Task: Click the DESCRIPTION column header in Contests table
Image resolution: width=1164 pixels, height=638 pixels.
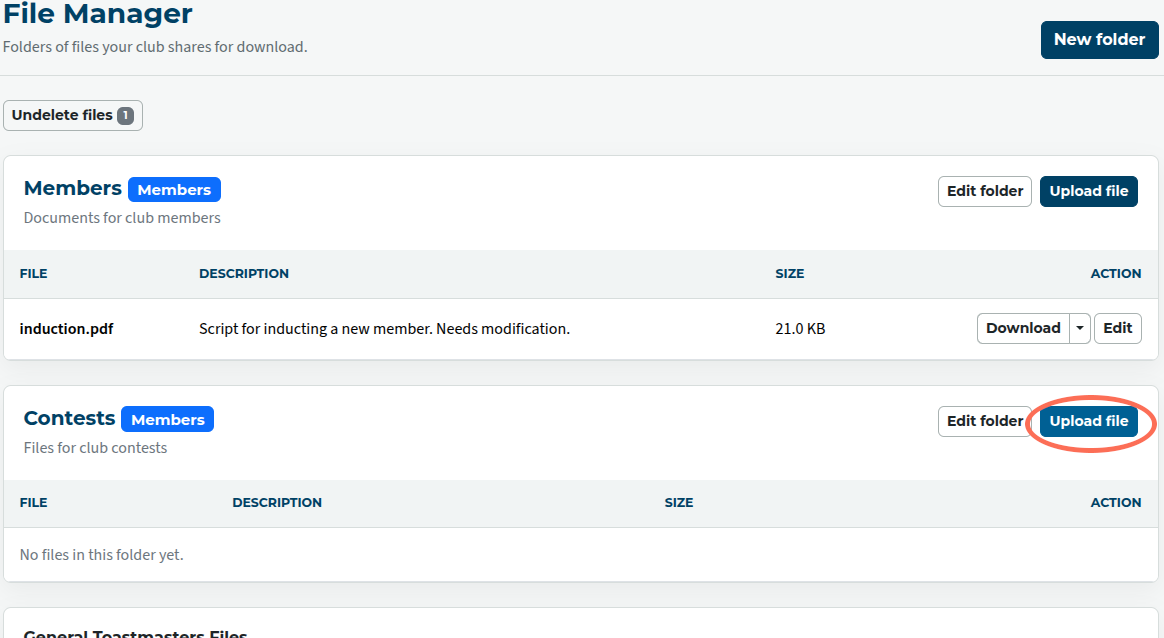Action: tap(277, 503)
